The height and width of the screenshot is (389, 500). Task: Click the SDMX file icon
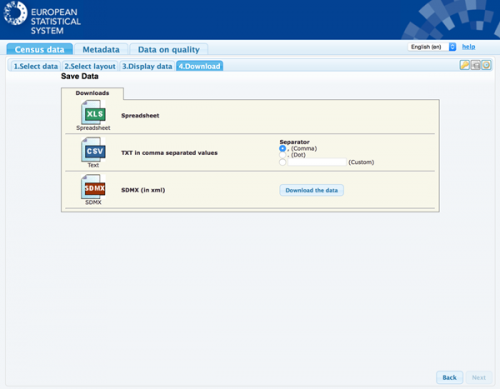[x=93, y=187]
